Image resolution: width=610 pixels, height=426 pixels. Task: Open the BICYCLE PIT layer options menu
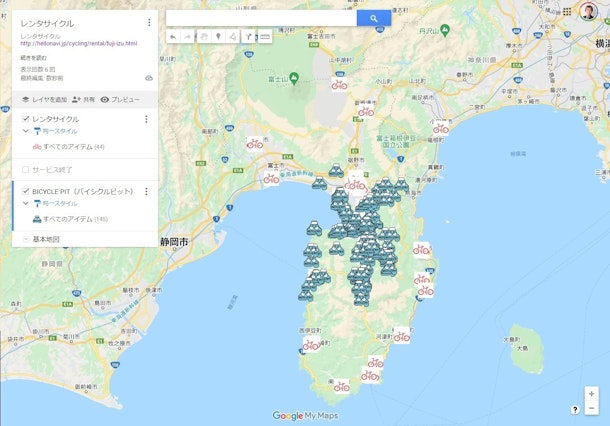coord(147,191)
